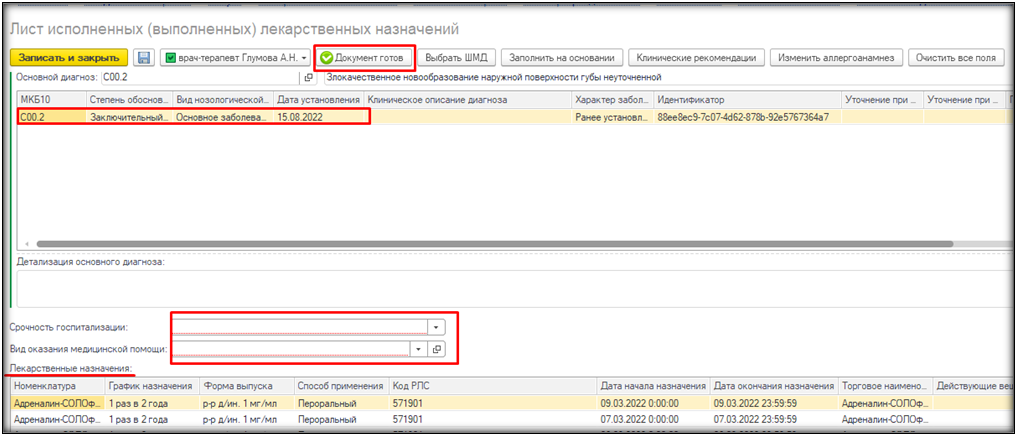
Task: Open the doctor Глумова А.Н. dropdown
Action: coord(305,58)
